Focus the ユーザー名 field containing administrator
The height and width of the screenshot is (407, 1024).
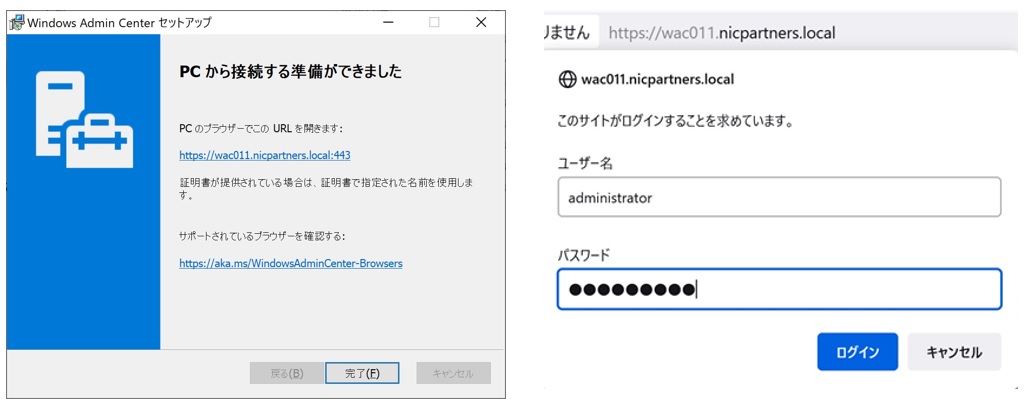tap(778, 197)
